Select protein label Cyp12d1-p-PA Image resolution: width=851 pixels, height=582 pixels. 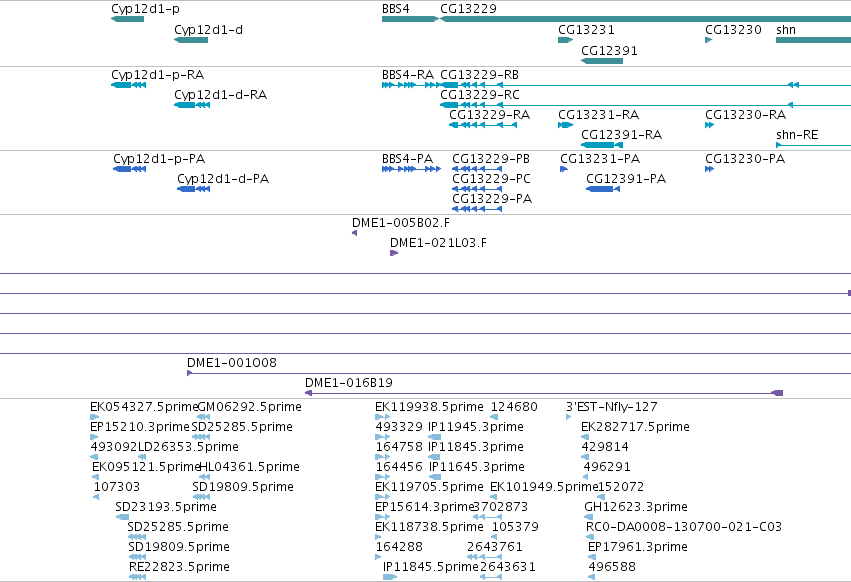pos(159,159)
